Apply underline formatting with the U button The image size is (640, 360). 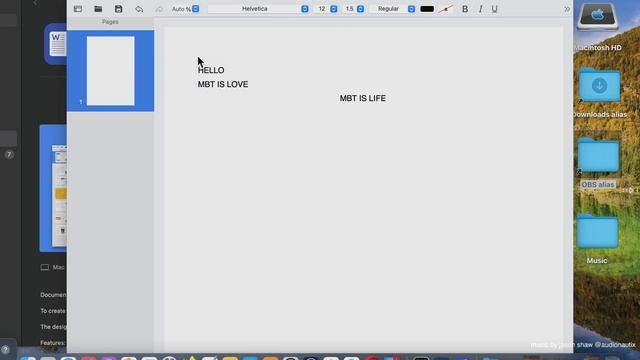494,9
